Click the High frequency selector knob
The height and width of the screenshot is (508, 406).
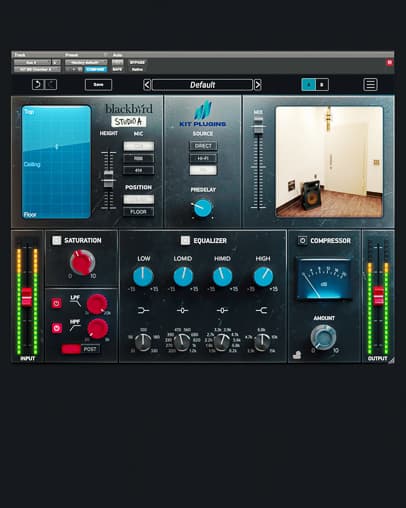coord(262,342)
